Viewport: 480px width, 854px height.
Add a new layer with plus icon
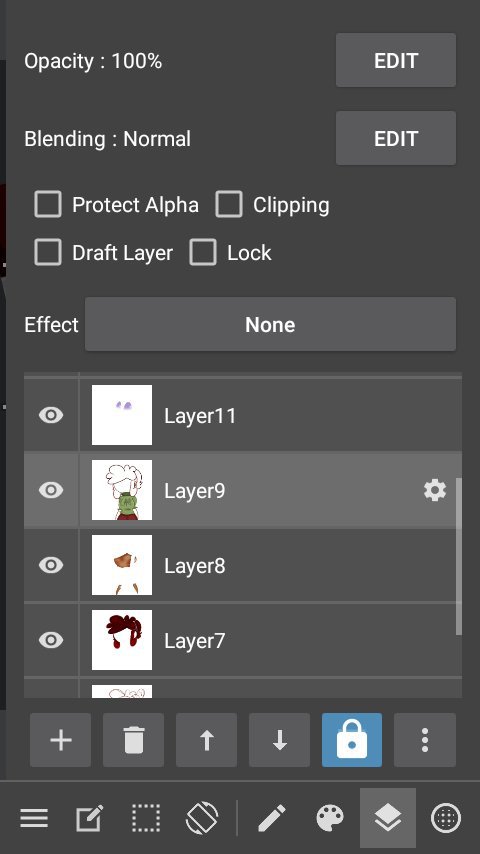[60, 740]
